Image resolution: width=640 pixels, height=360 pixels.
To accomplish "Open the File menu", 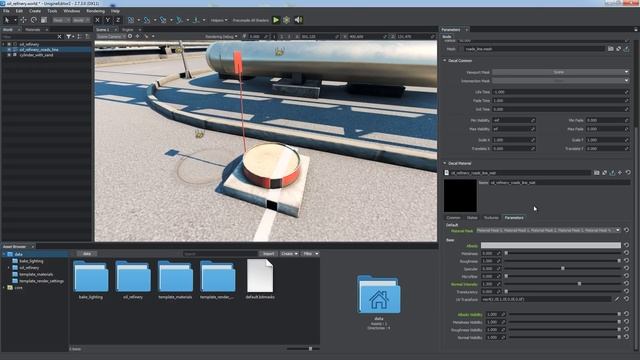I will pyautogui.click(x=6, y=11).
